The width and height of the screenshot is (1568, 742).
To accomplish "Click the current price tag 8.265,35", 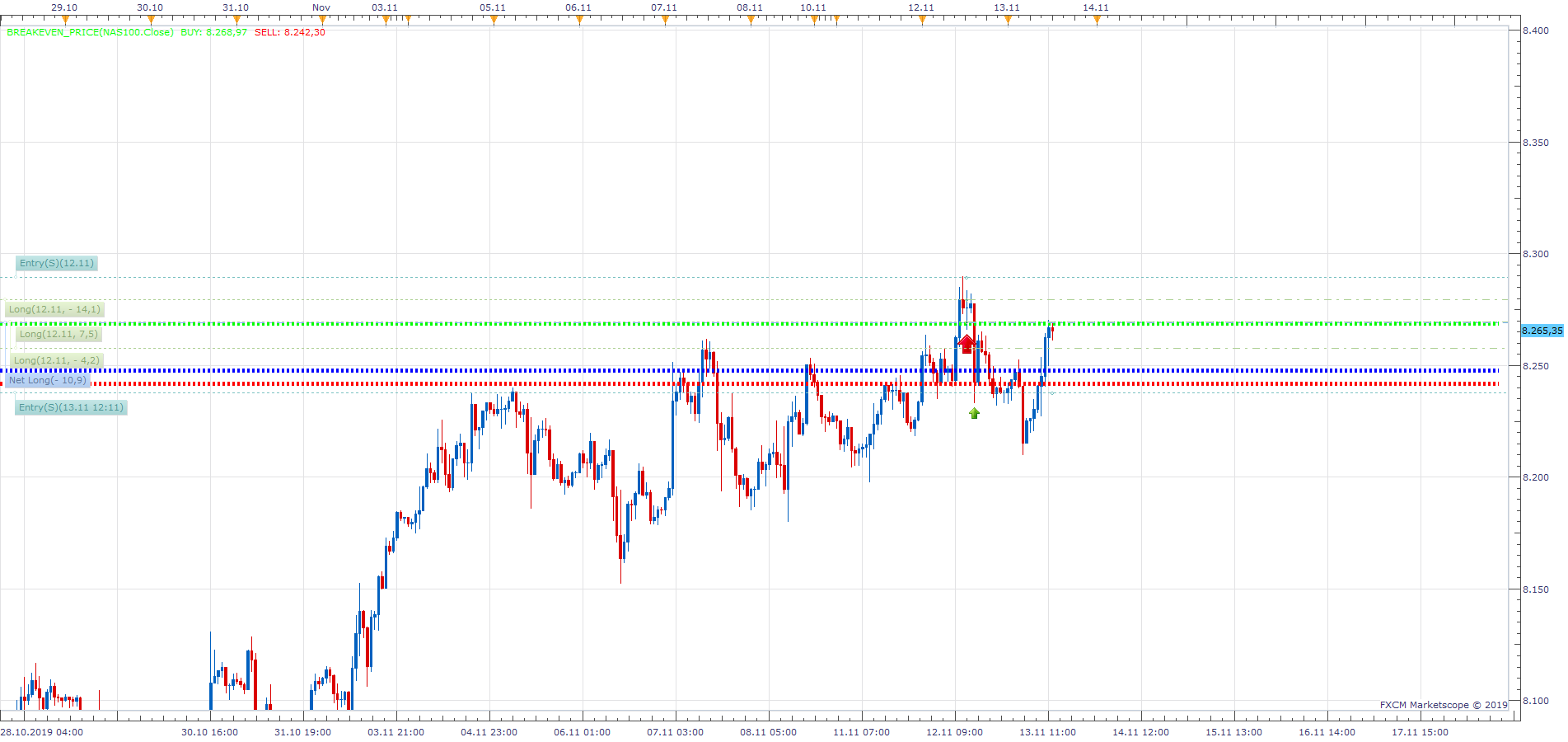I will (x=1542, y=331).
